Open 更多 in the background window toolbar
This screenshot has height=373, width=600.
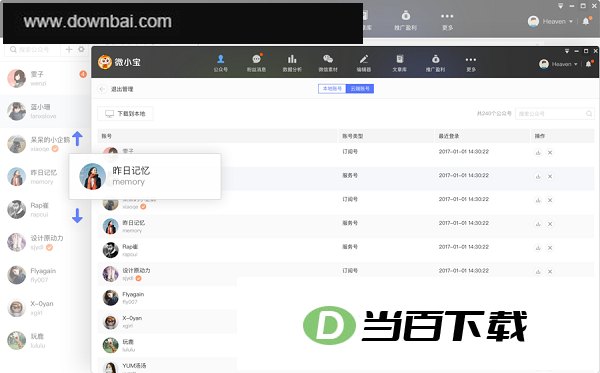click(447, 21)
